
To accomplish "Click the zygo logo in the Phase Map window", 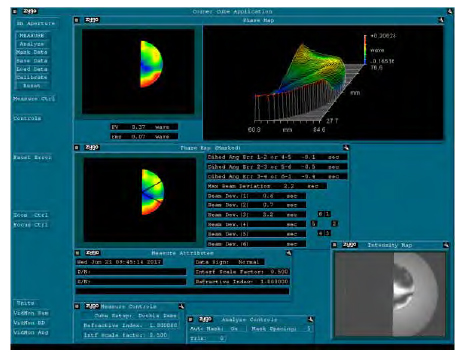I will pyautogui.click(x=92, y=20).
